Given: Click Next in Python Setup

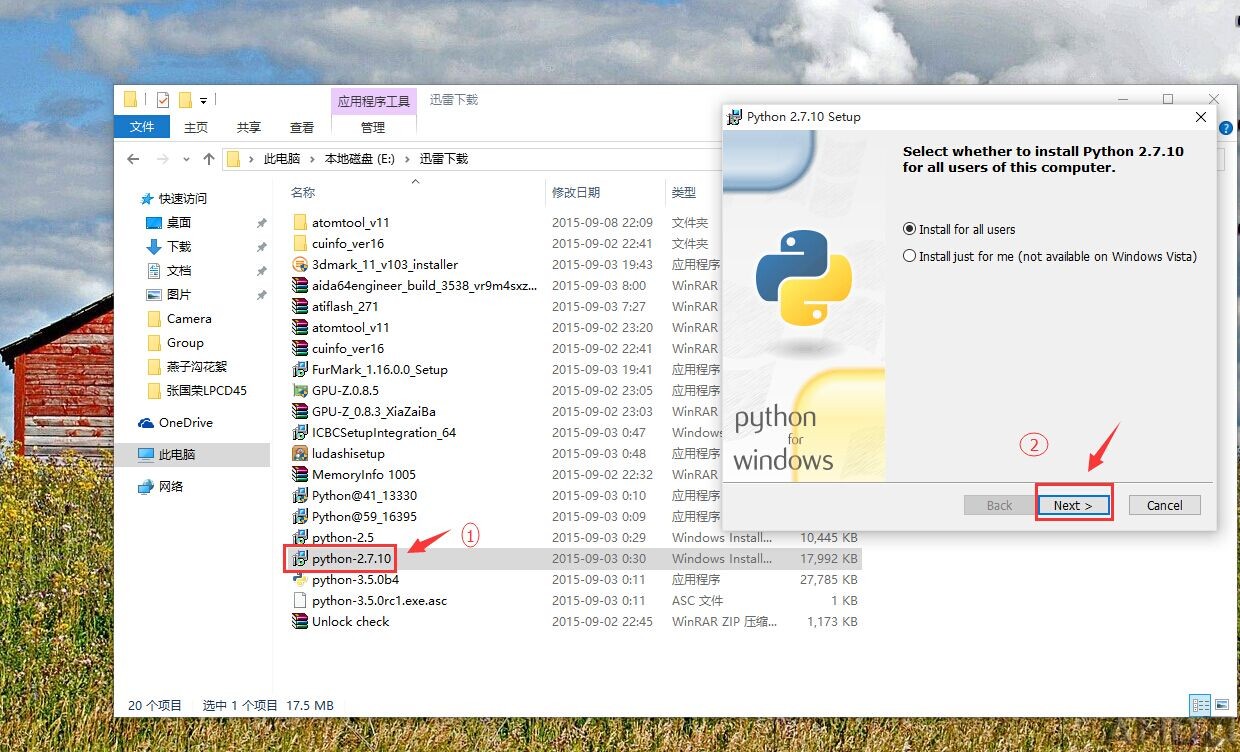Looking at the screenshot, I should (1074, 505).
